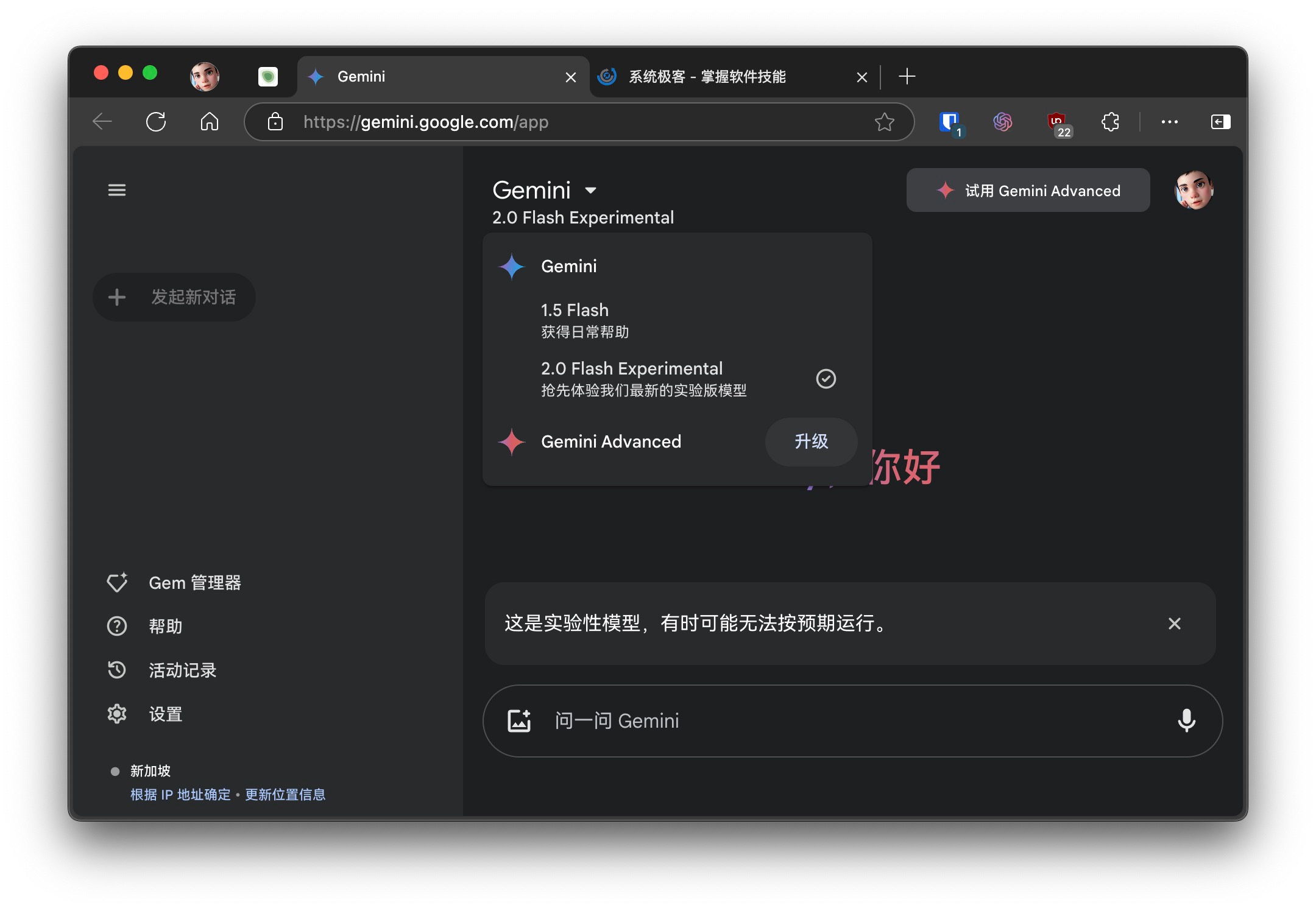Close the 系统极客 tab
The height and width of the screenshot is (911, 1316).
(862, 77)
